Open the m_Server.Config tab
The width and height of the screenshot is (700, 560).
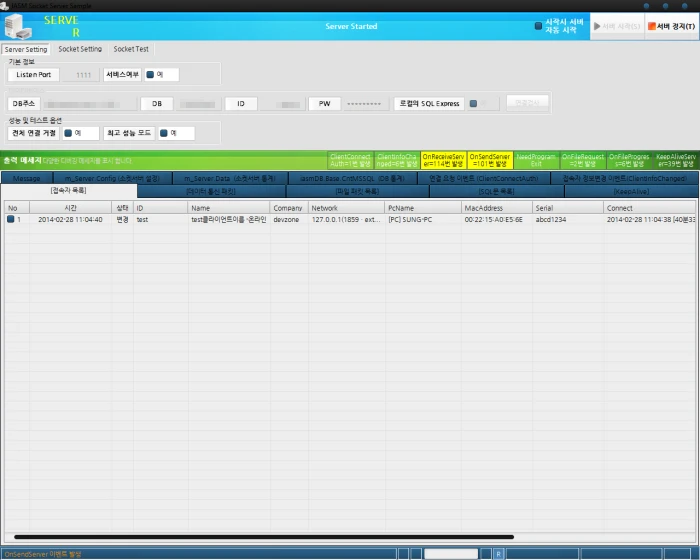(112, 178)
